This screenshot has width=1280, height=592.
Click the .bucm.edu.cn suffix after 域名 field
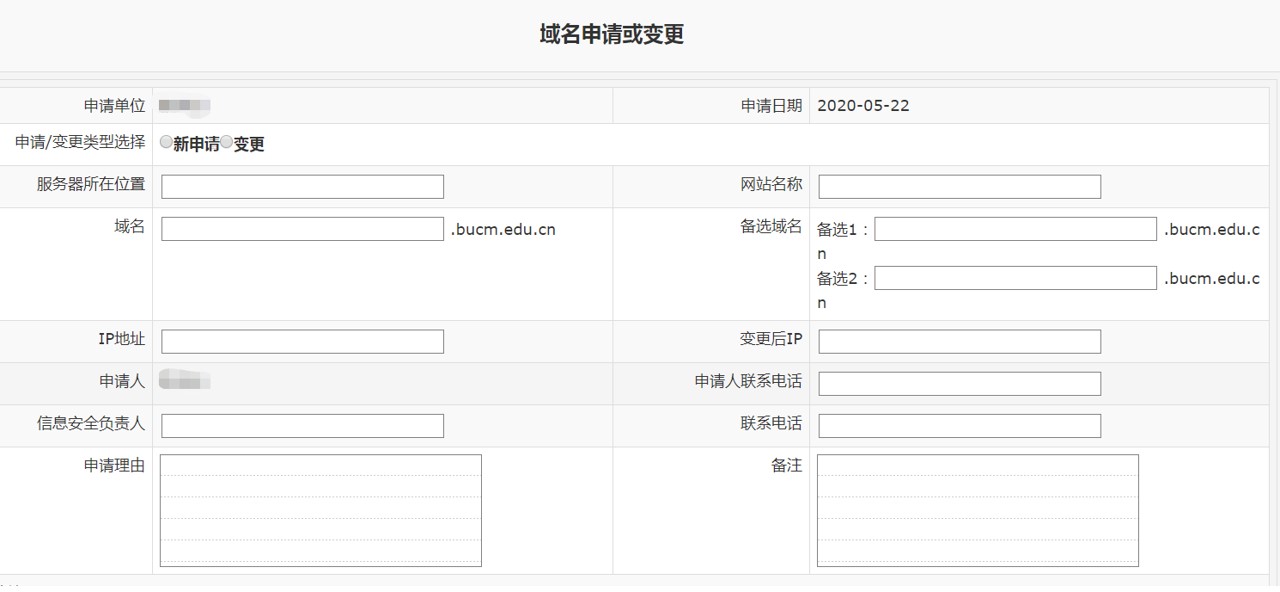pos(503,229)
